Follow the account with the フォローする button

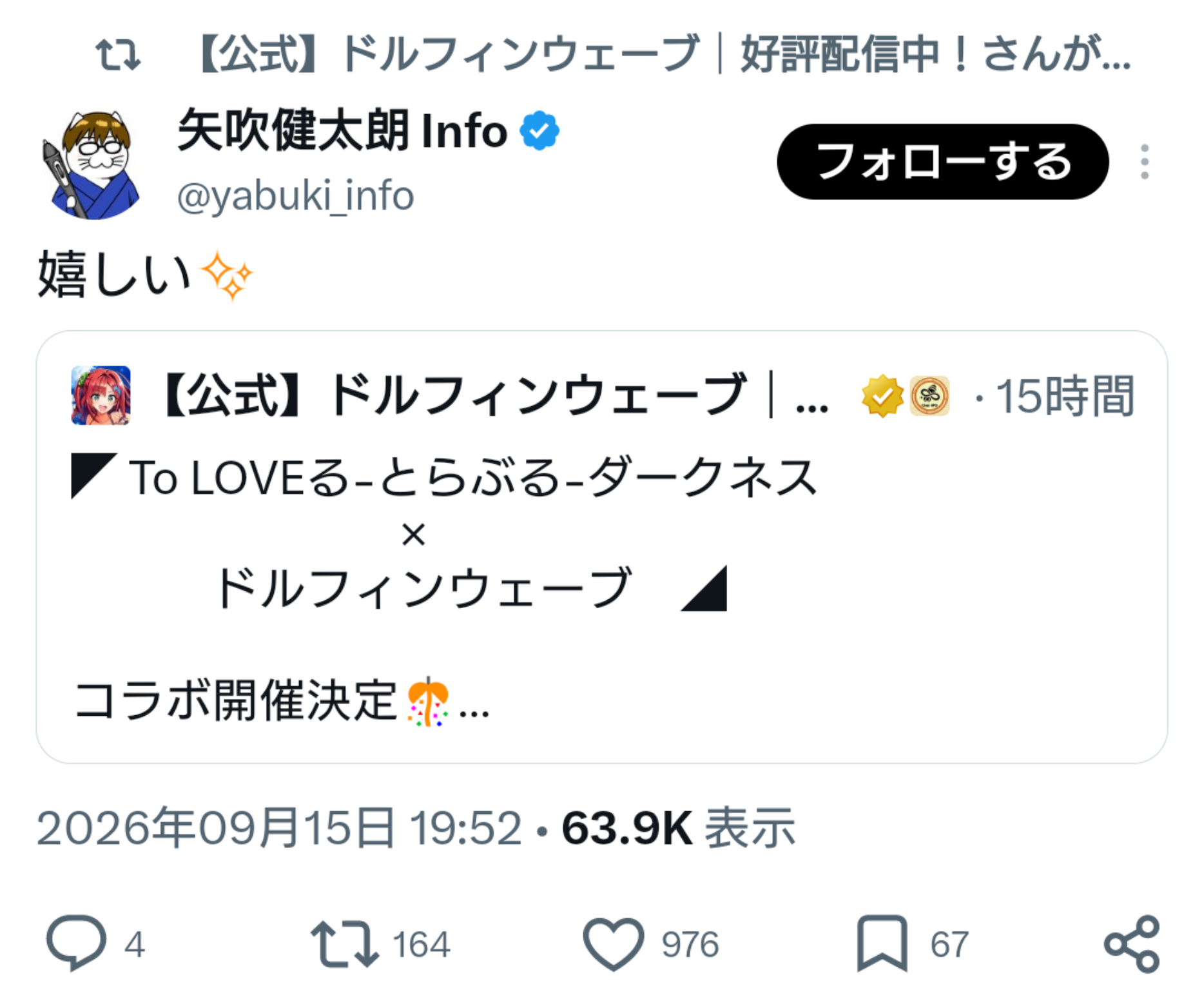click(x=943, y=162)
